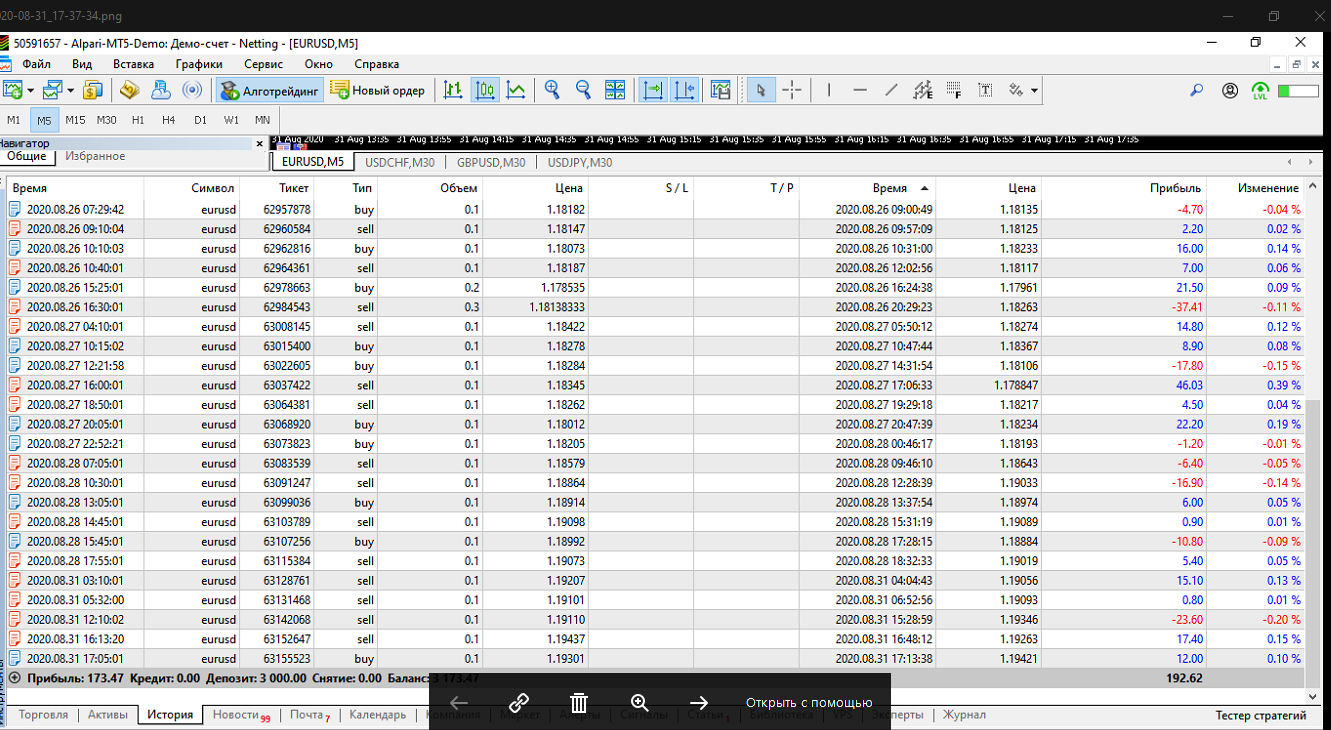1331x730 pixels.
Task: Select the Fibonacci retracement tool
Action: pyautogui.click(x=954, y=90)
